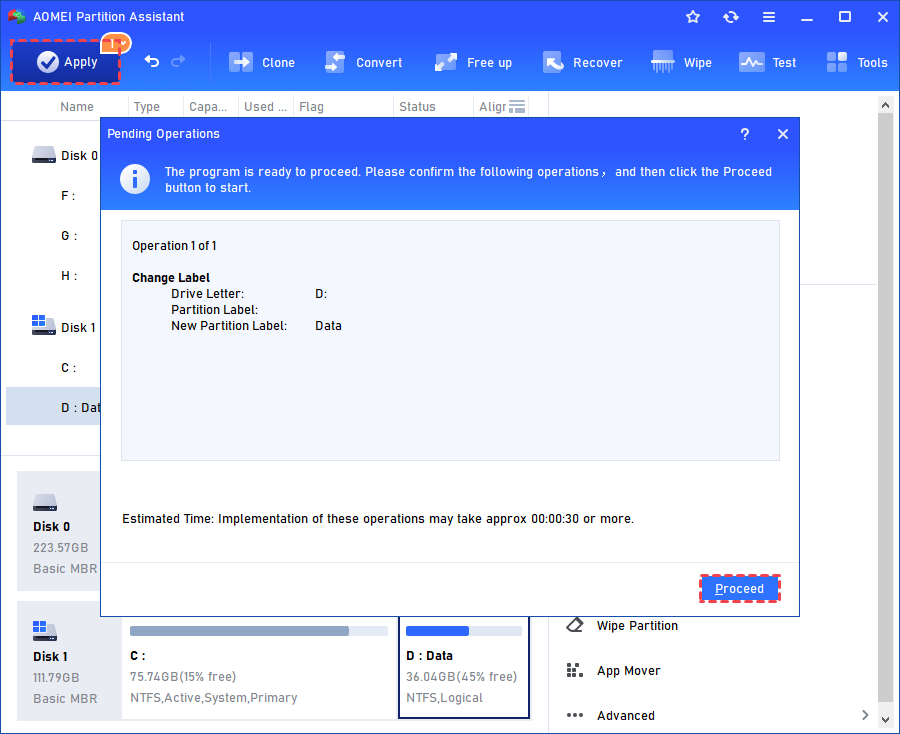Select C: partition block in disk map
900x734 pixels.
[259, 667]
